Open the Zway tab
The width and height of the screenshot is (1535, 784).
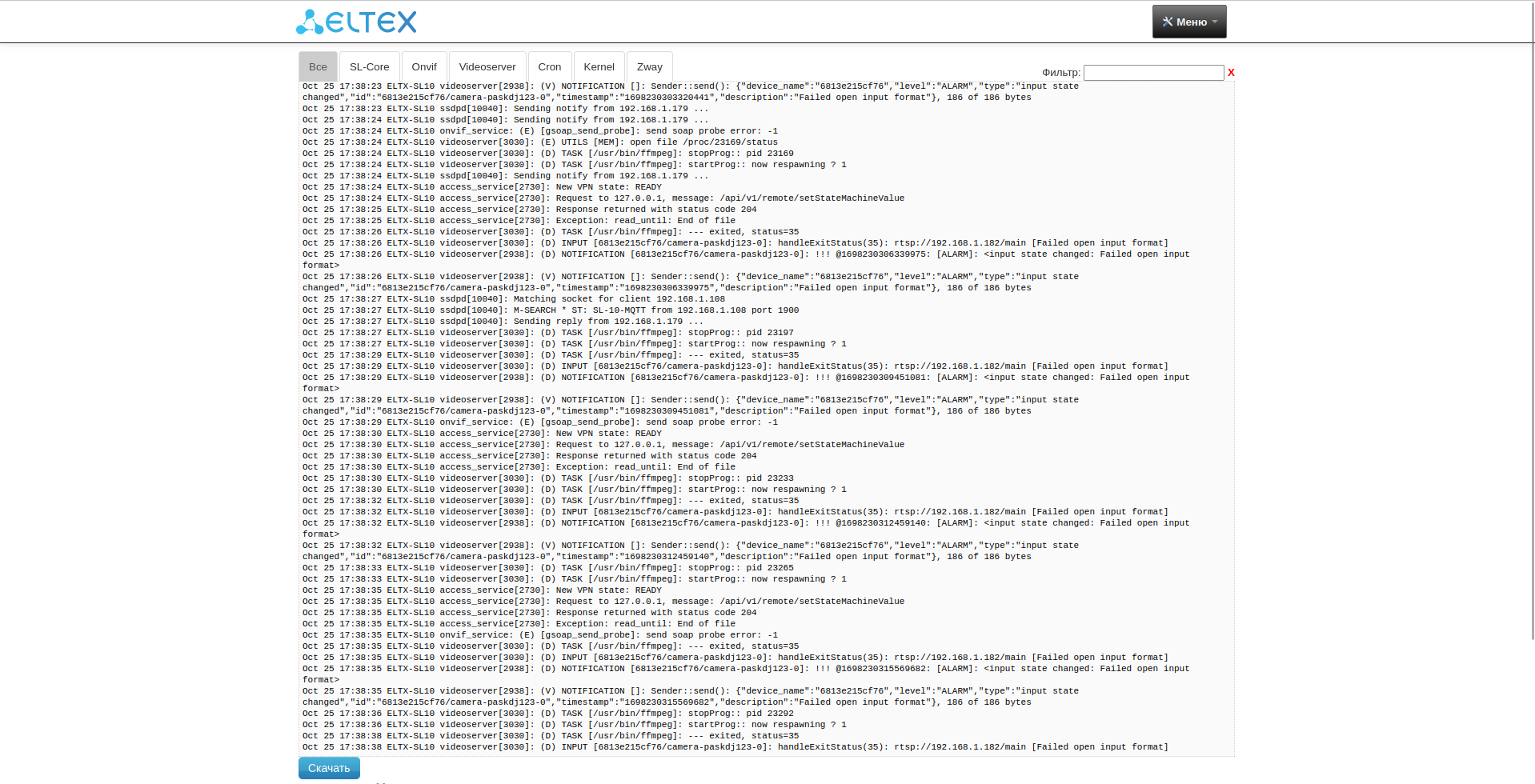click(650, 67)
